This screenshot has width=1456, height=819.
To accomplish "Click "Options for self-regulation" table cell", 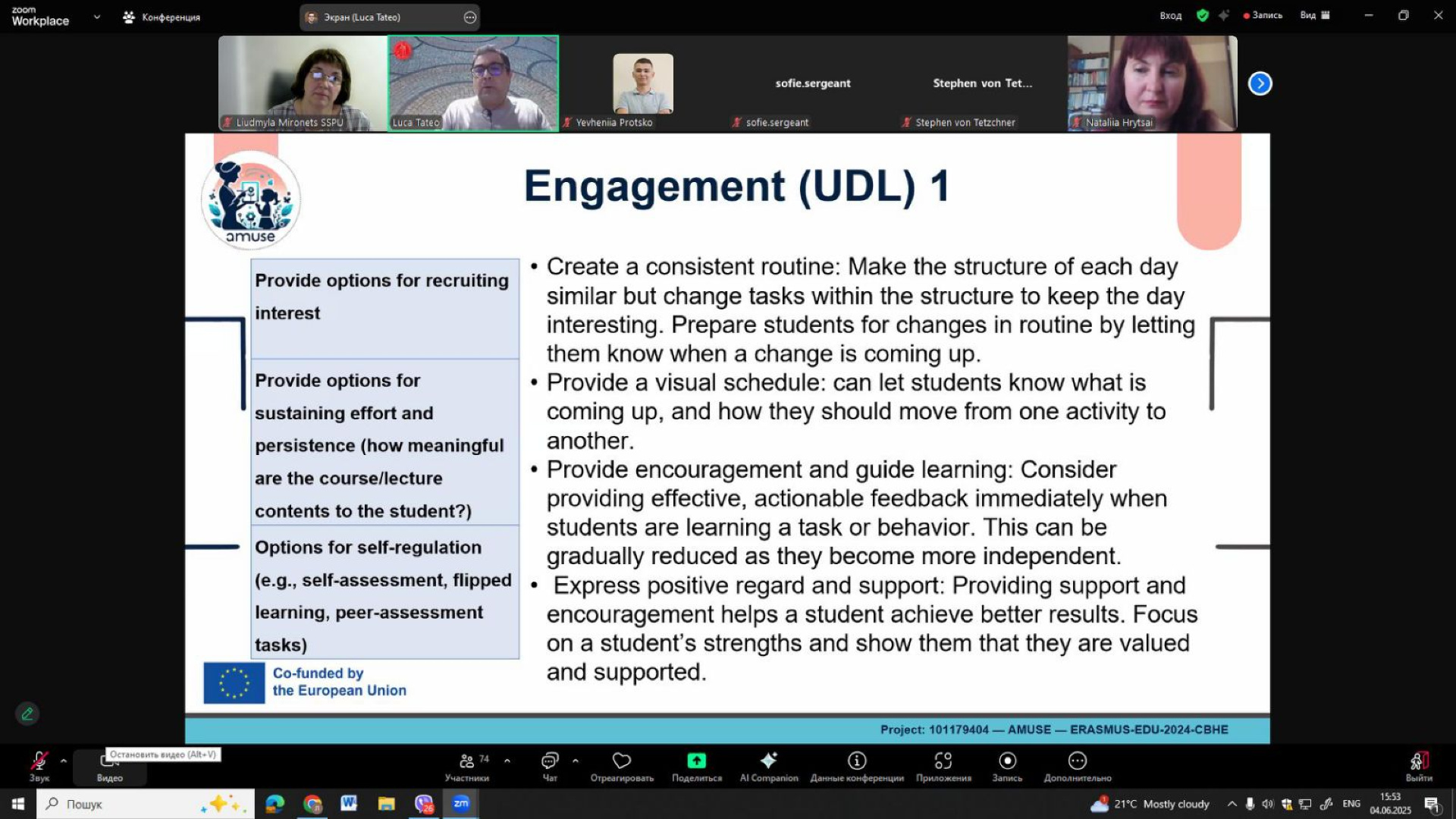I will point(385,592).
